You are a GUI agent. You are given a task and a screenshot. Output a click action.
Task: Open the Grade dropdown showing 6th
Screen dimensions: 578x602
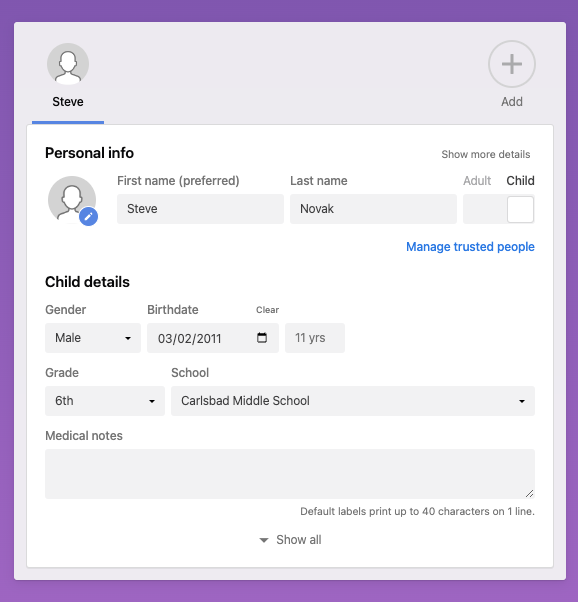(x=105, y=401)
